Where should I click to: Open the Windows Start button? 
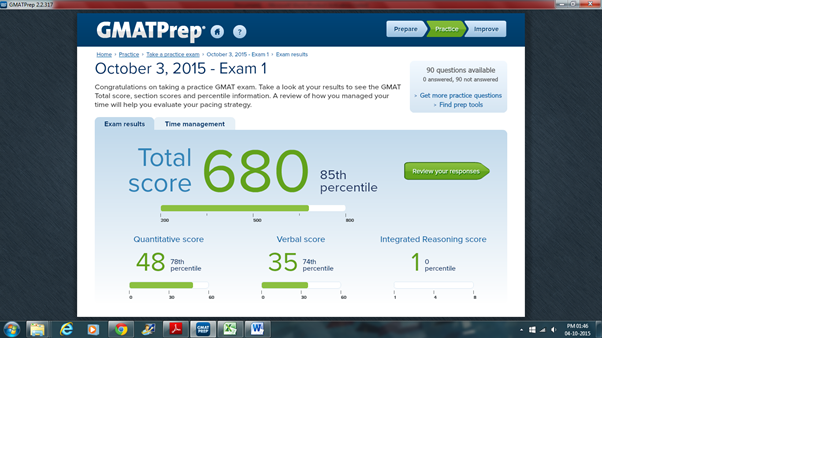coord(11,329)
